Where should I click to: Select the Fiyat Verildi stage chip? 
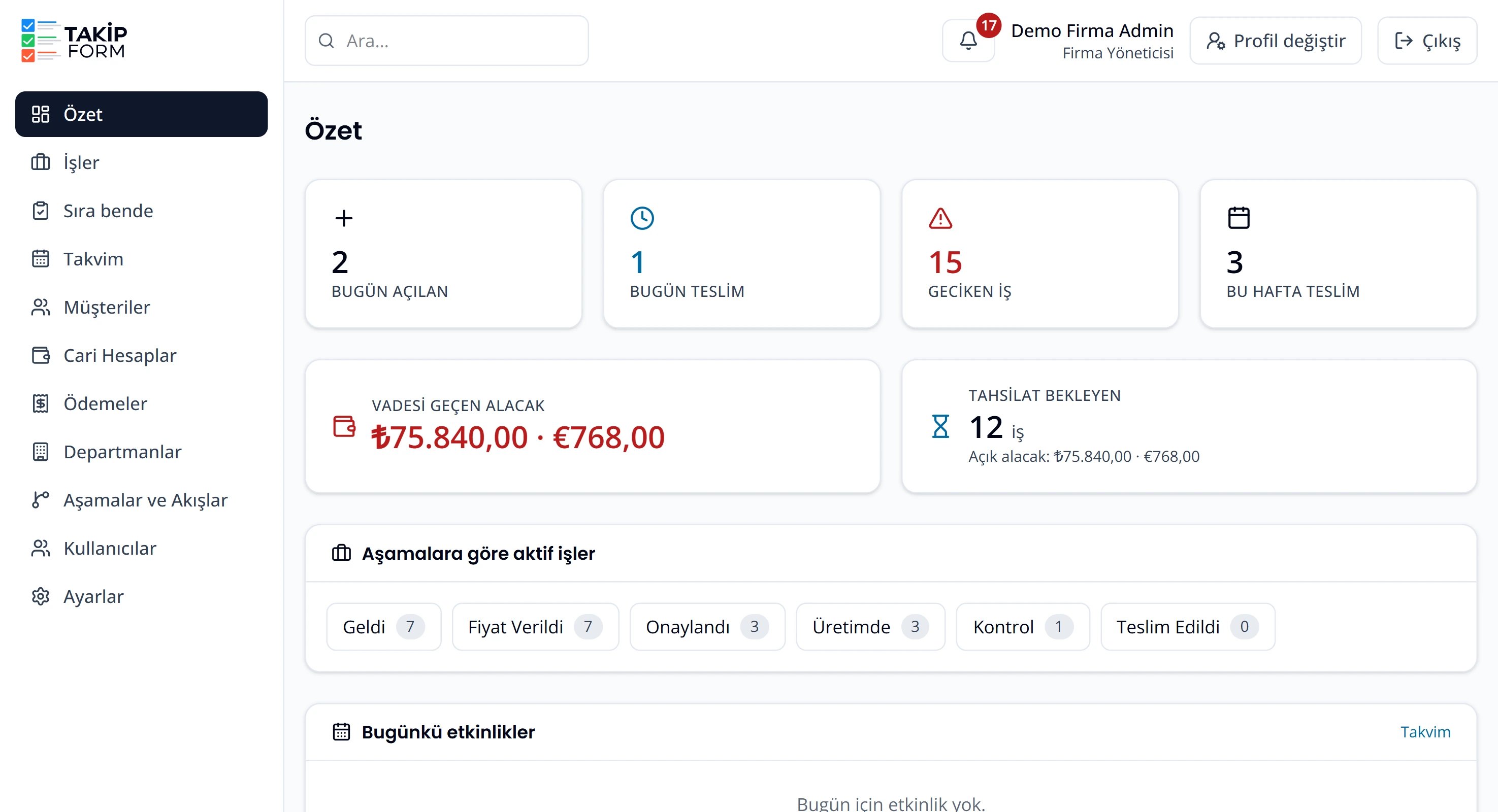click(x=536, y=627)
